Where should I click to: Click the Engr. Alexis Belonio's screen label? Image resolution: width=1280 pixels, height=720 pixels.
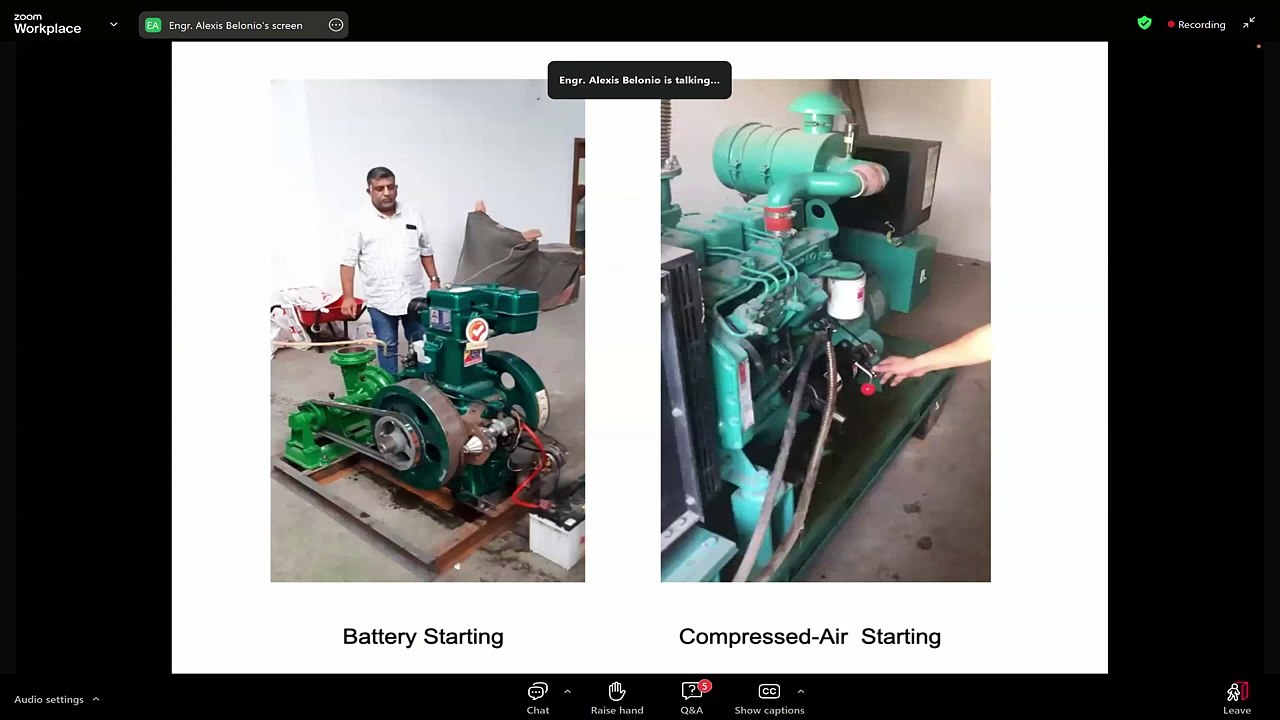pyautogui.click(x=235, y=25)
